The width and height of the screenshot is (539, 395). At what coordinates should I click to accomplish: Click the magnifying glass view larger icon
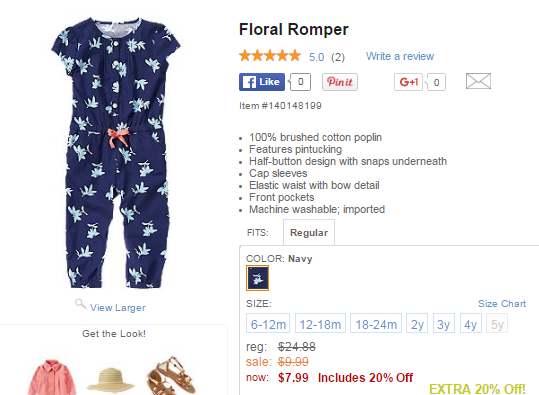tap(80, 304)
